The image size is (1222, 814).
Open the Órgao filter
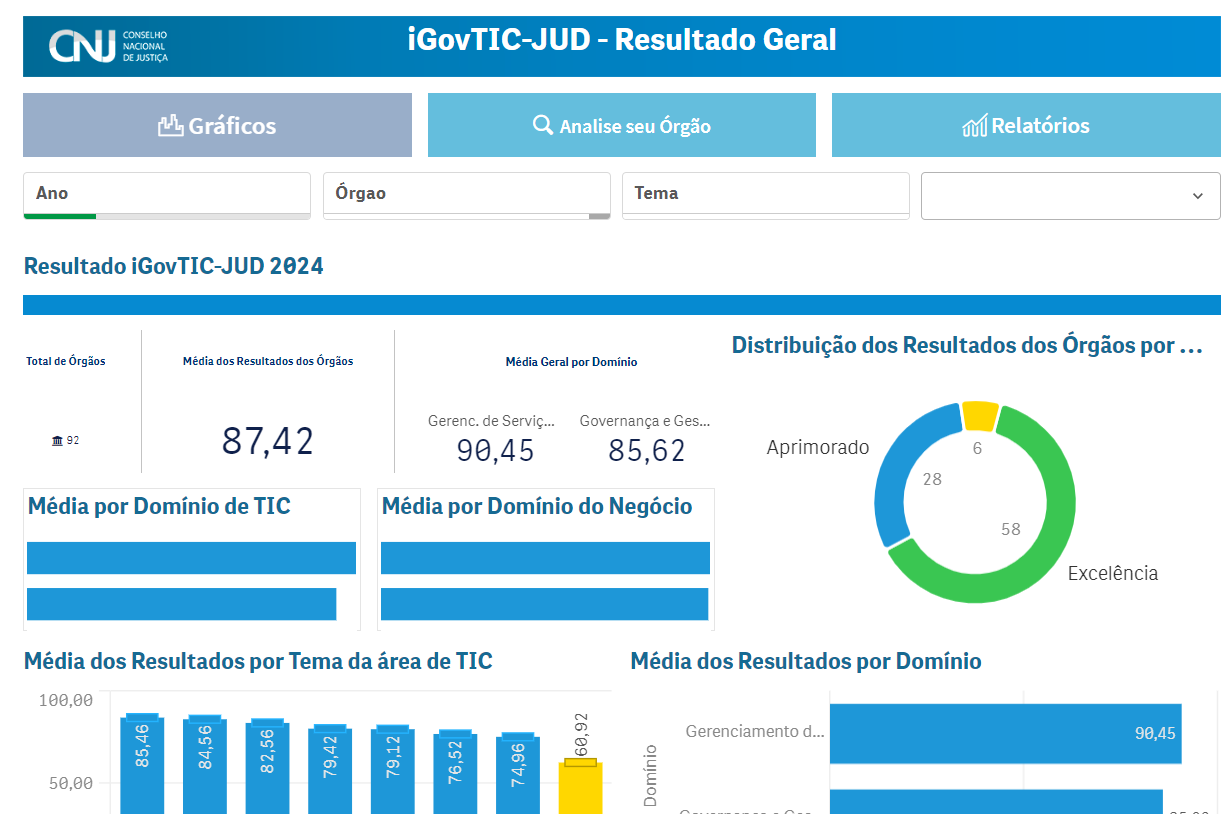[467, 195]
